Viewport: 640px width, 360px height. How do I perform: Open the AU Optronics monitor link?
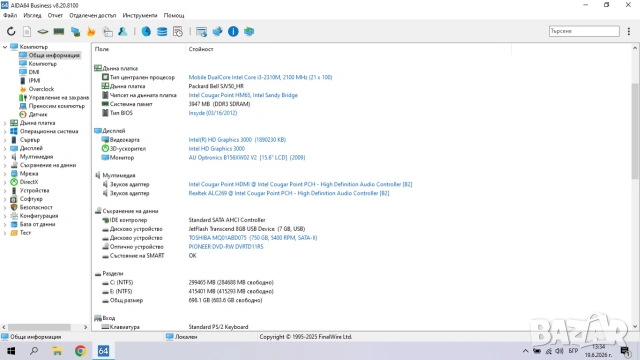(x=247, y=158)
